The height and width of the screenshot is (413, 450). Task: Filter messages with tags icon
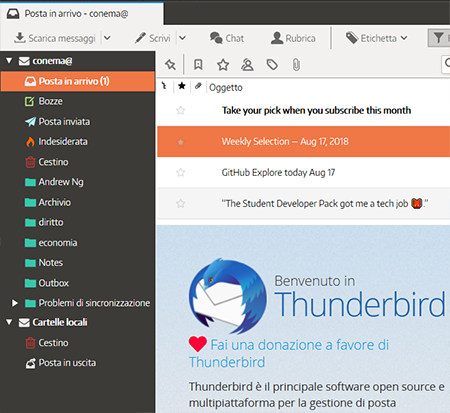coord(272,65)
